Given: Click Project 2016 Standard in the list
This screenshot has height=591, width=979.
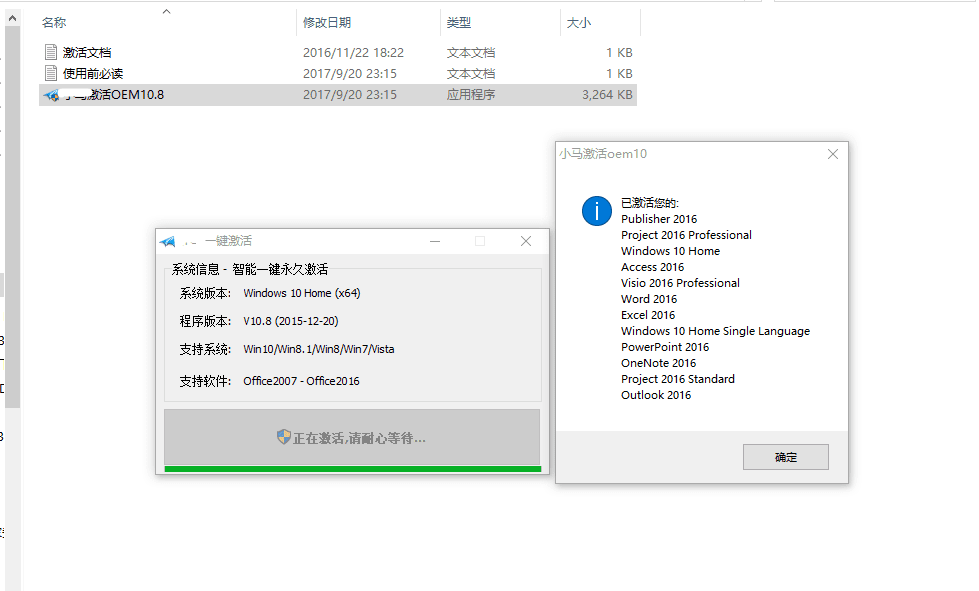Looking at the screenshot, I should click(x=677, y=379).
